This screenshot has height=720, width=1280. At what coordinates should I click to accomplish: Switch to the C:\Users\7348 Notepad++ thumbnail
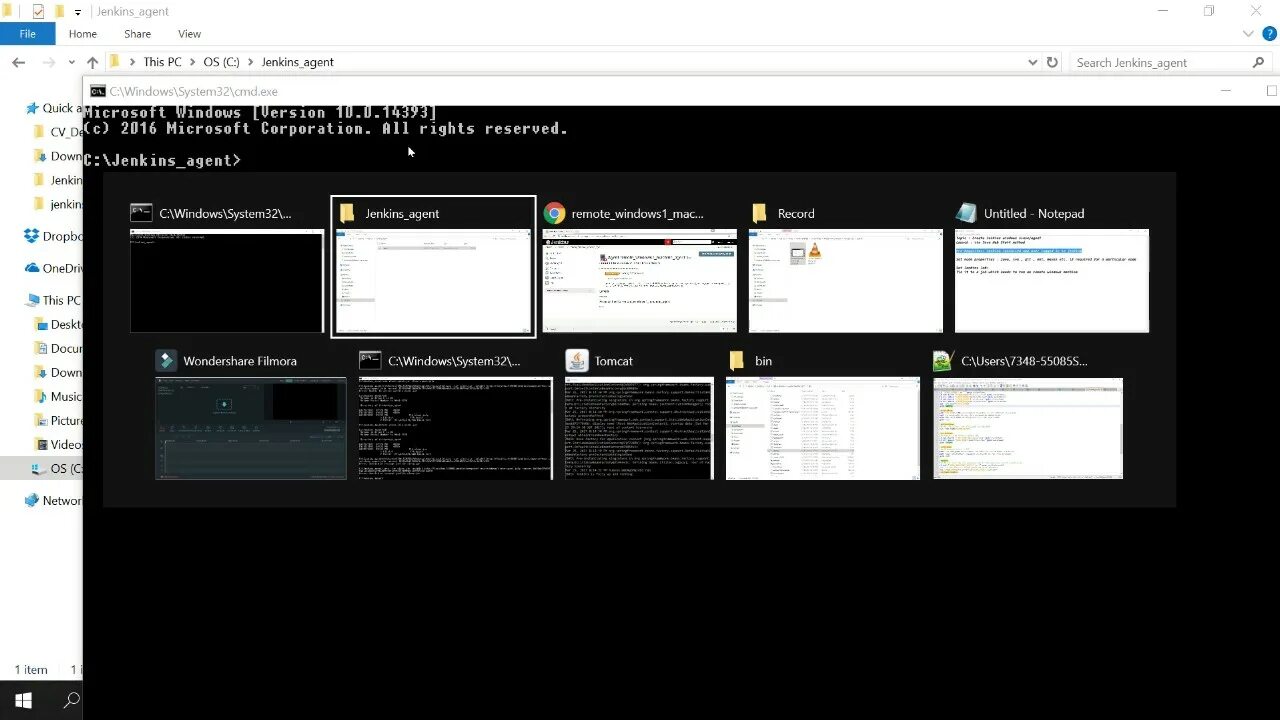[1028, 428]
